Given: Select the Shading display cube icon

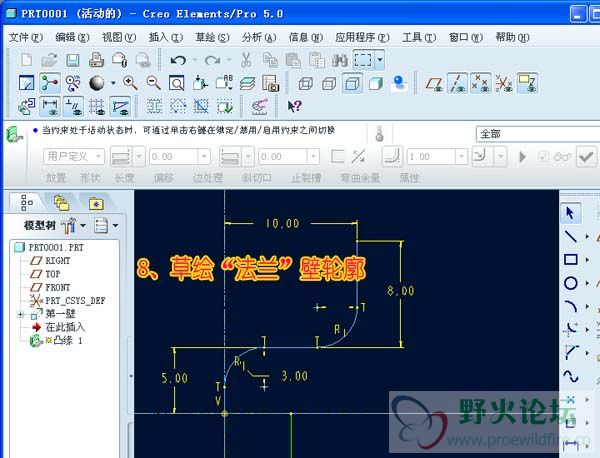Looking at the screenshot, I should coord(376,83).
